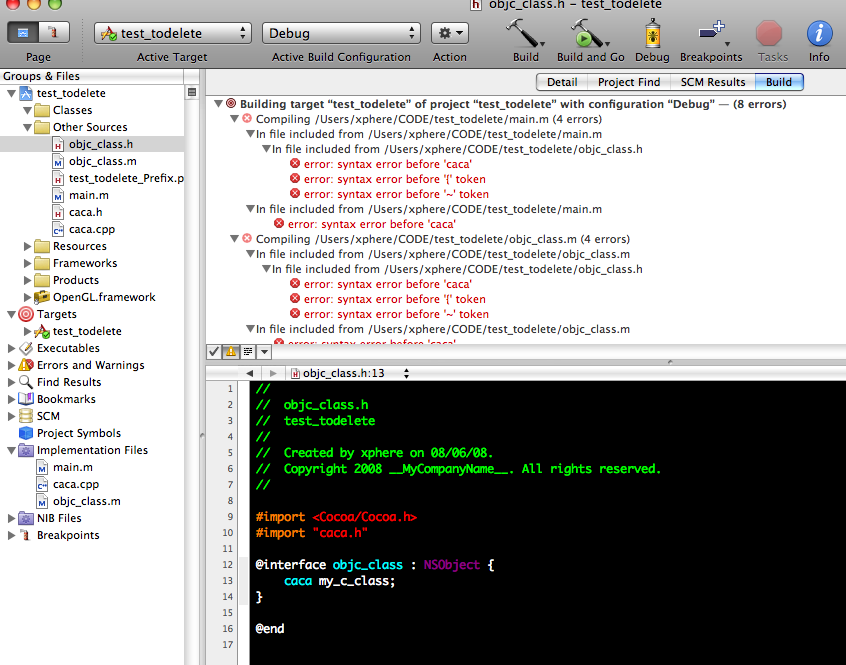Expand the Executables group
This screenshot has height=665, width=846.
point(11,348)
